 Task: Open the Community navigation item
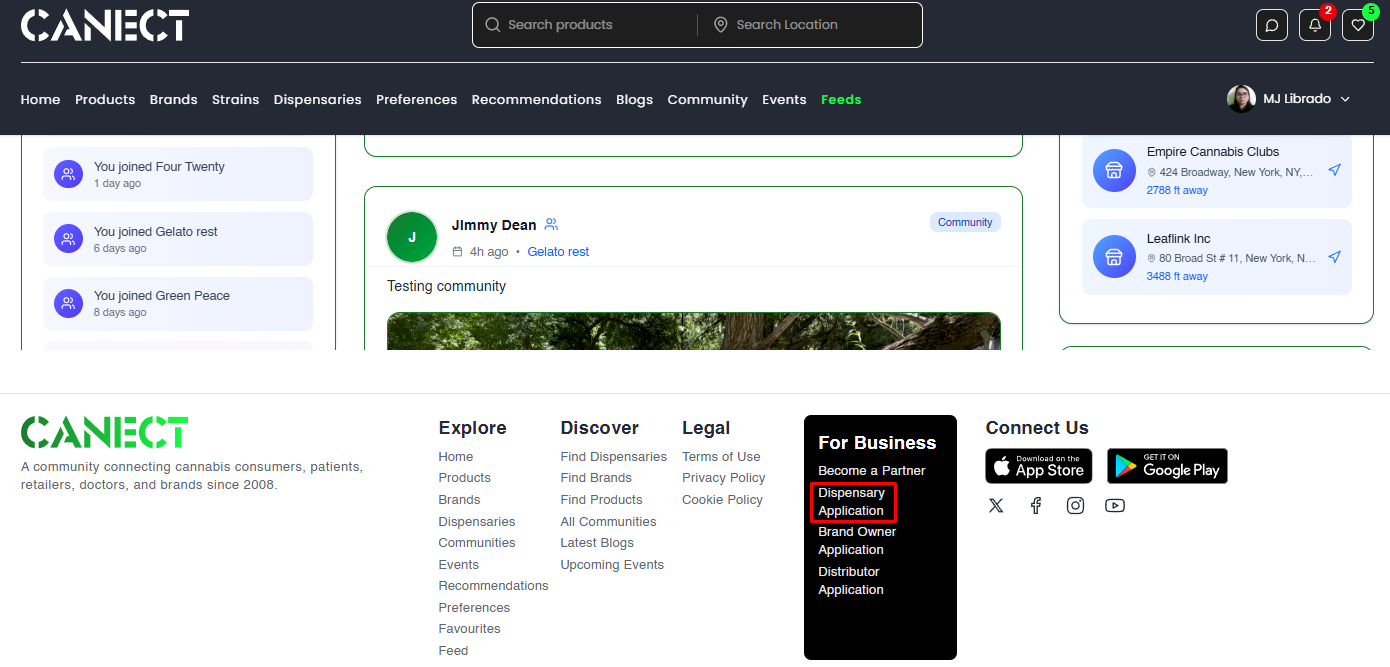click(707, 99)
